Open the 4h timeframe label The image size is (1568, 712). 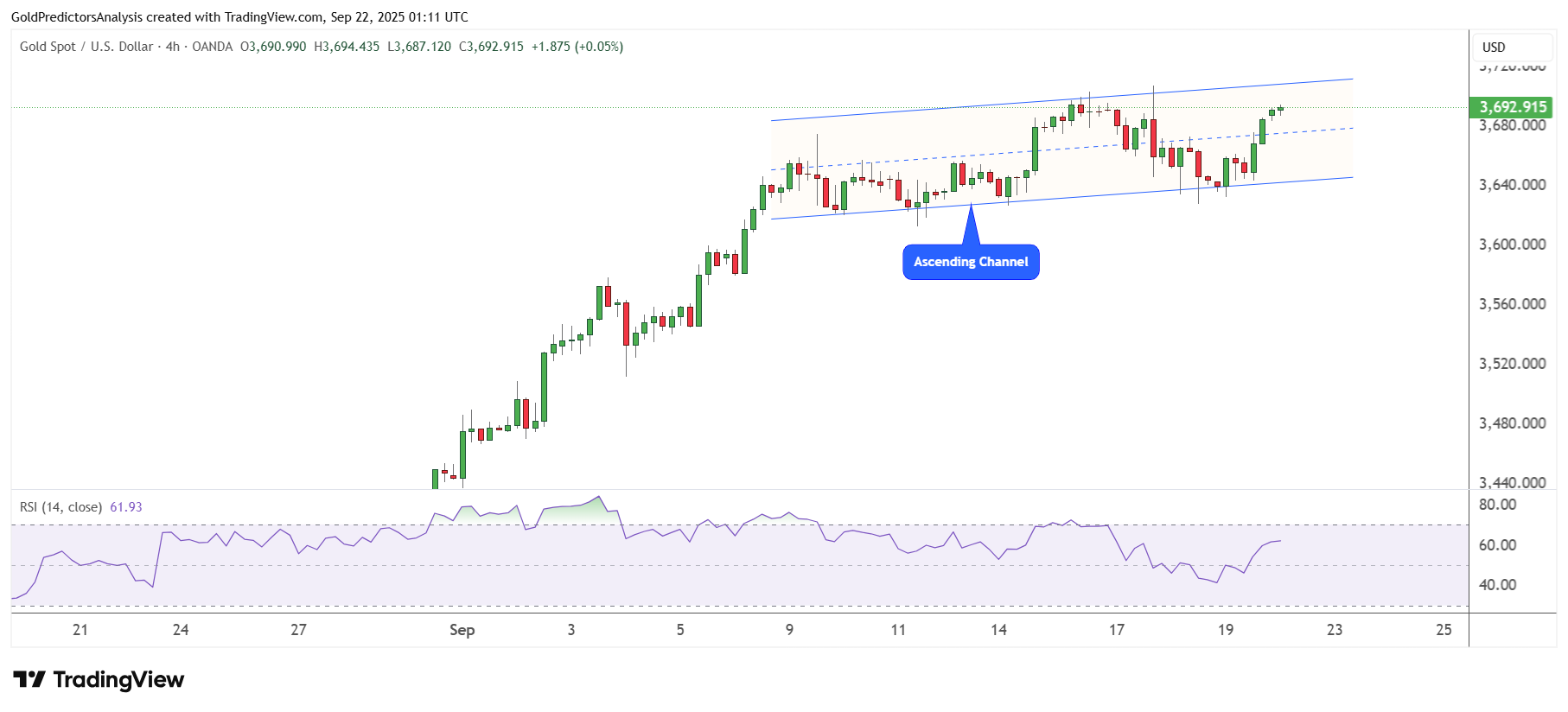tap(173, 47)
